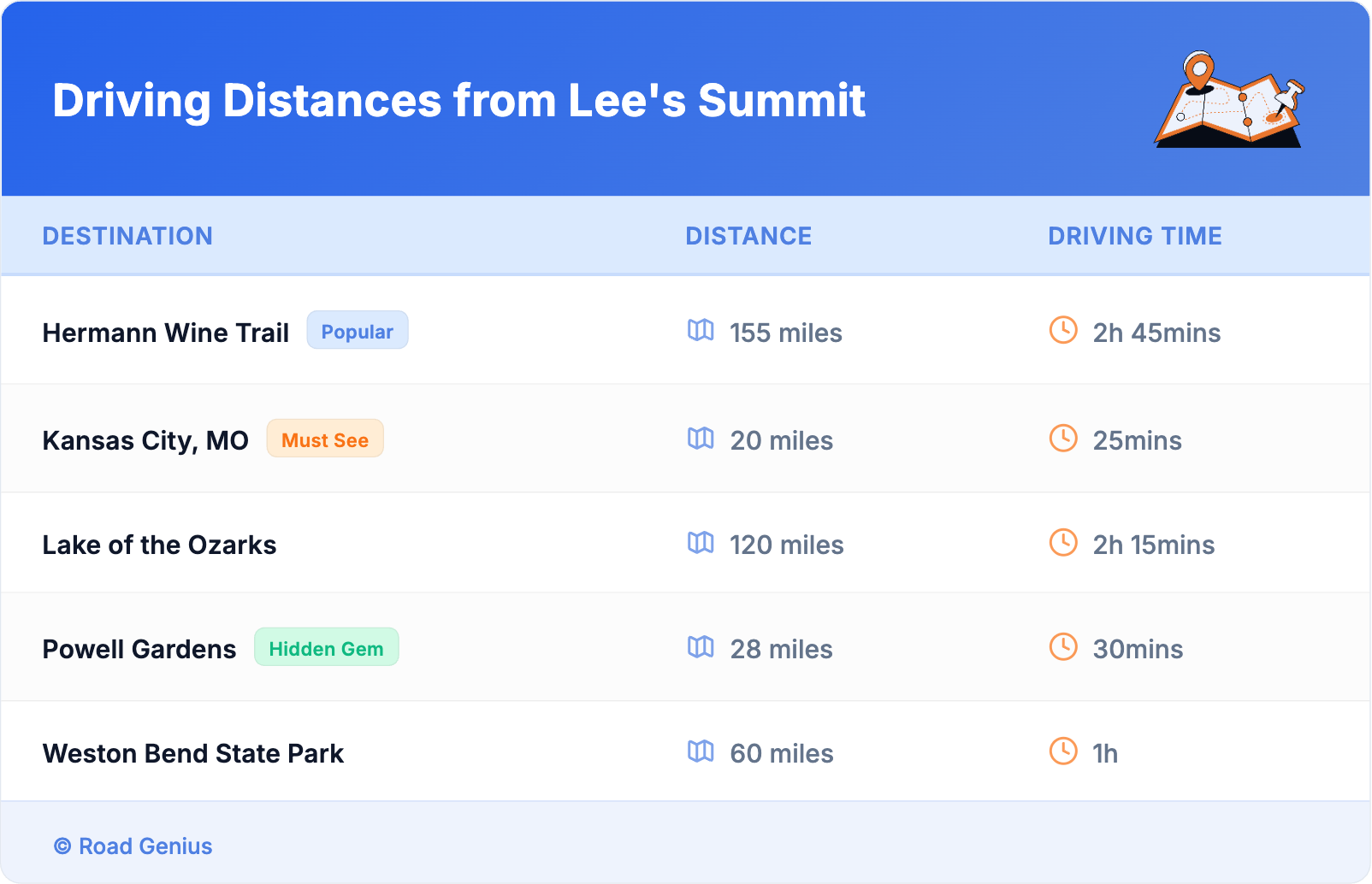The height and width of the screenshot is (884, 1372).
Task: Click the clock icon next to 2h 15mins
Action: [x=1063, y=543]
